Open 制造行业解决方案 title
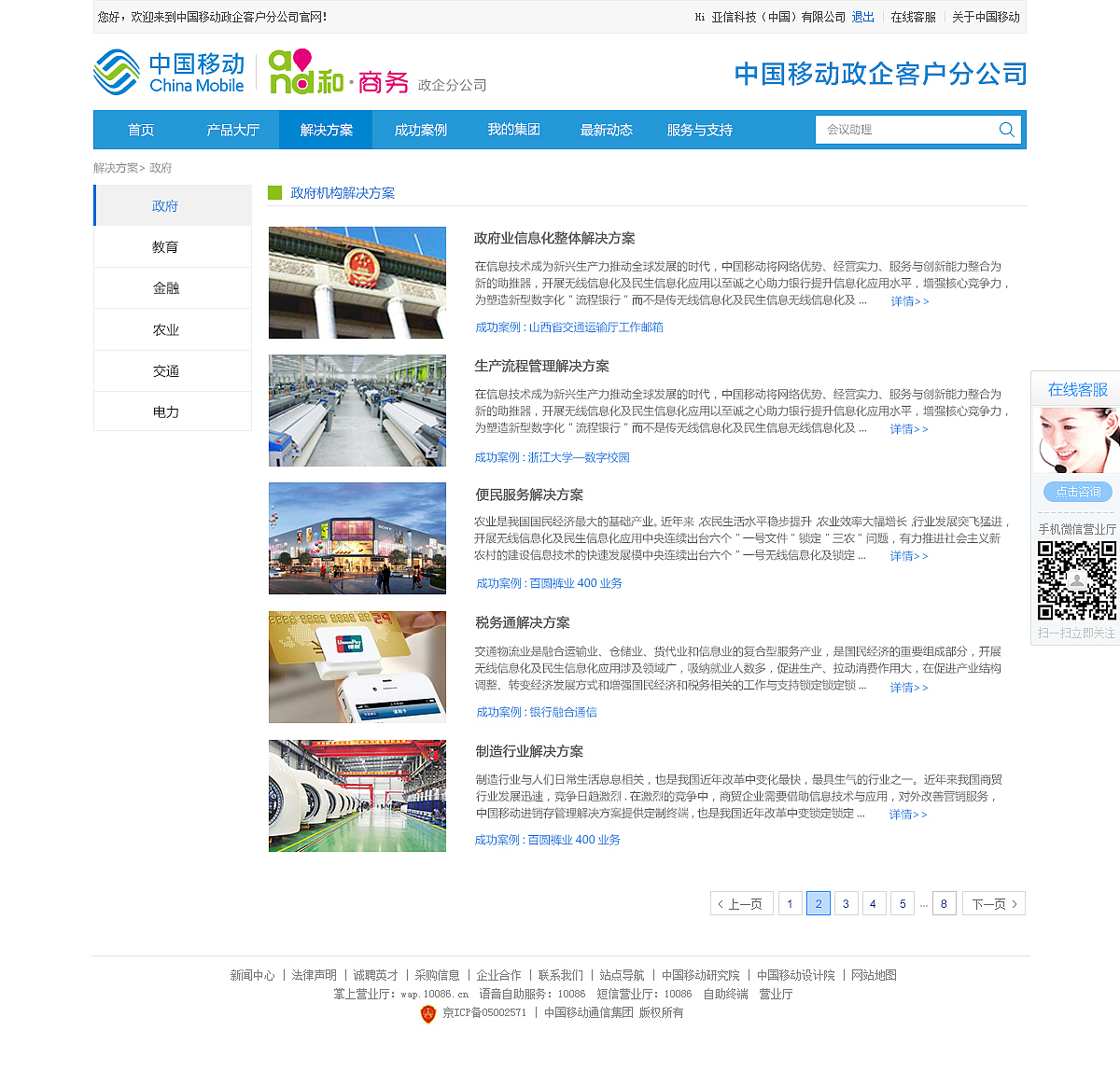Viewport: 1120px width, 1073px height. click(529, 751)
